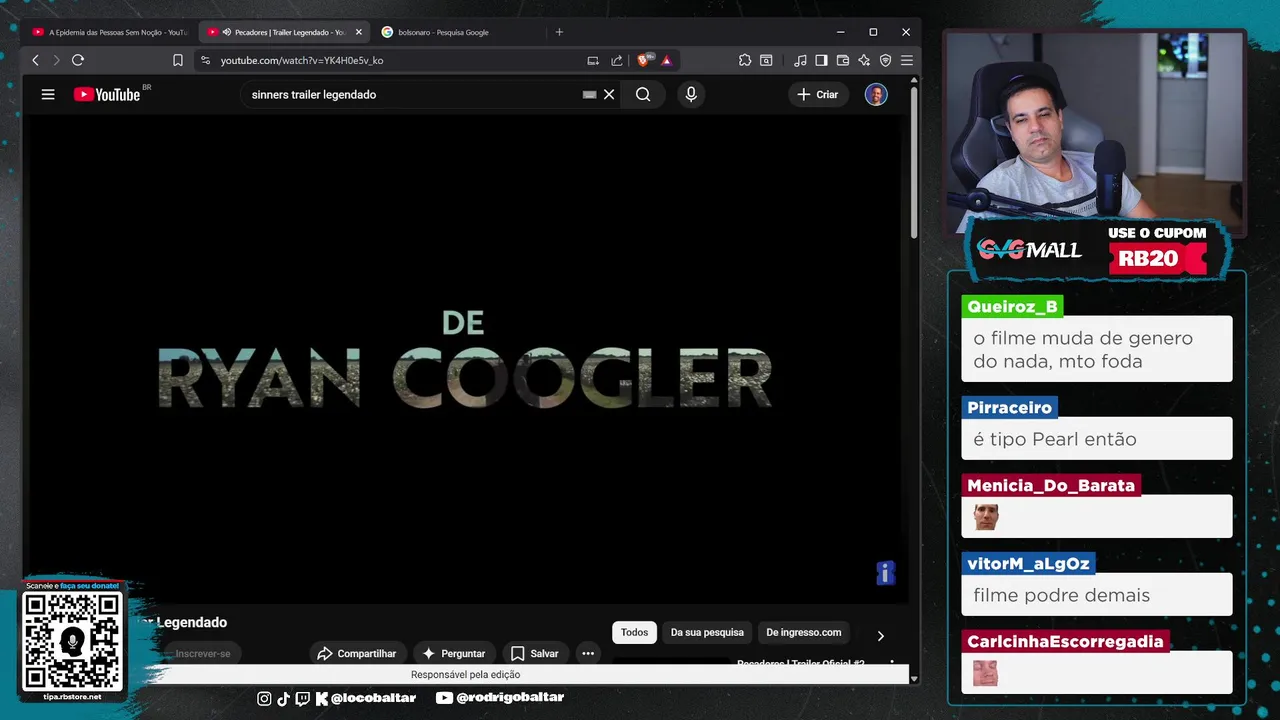Open the Brave VPN shield icon
Screen dimensions: 1280x720
tap(885, 60)
